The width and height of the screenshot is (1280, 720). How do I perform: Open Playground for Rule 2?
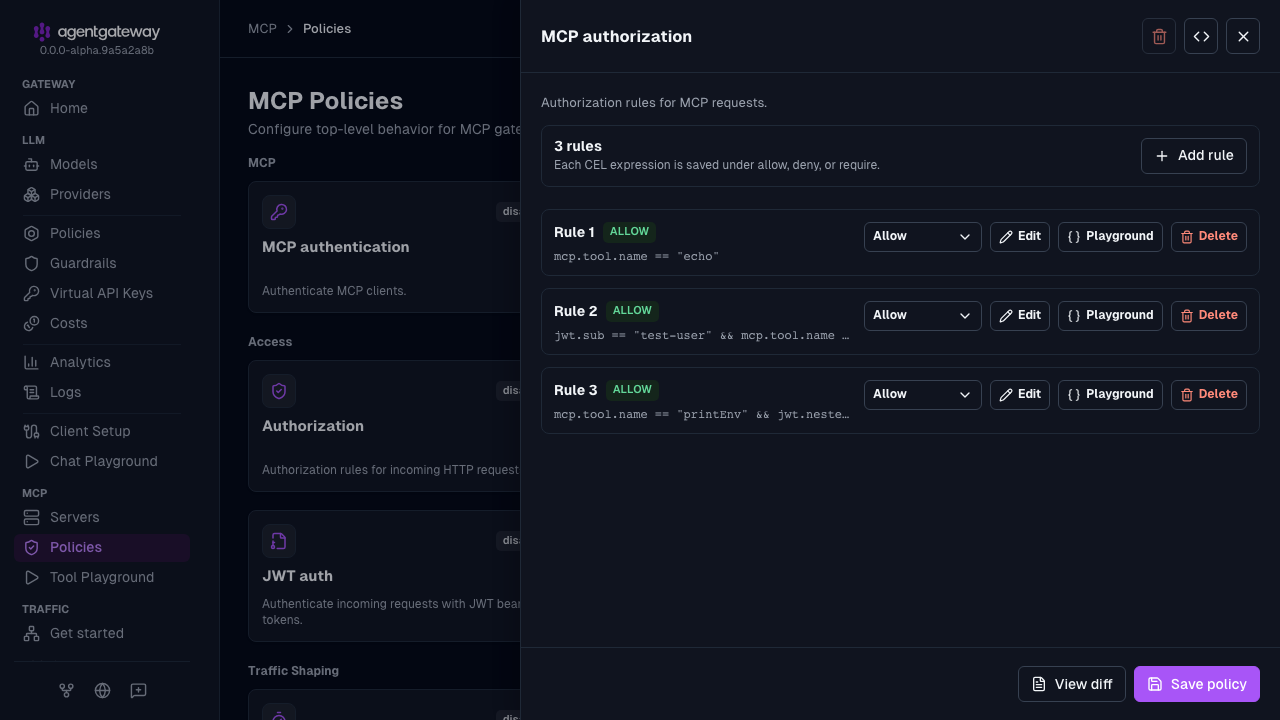pos(1110,315)
